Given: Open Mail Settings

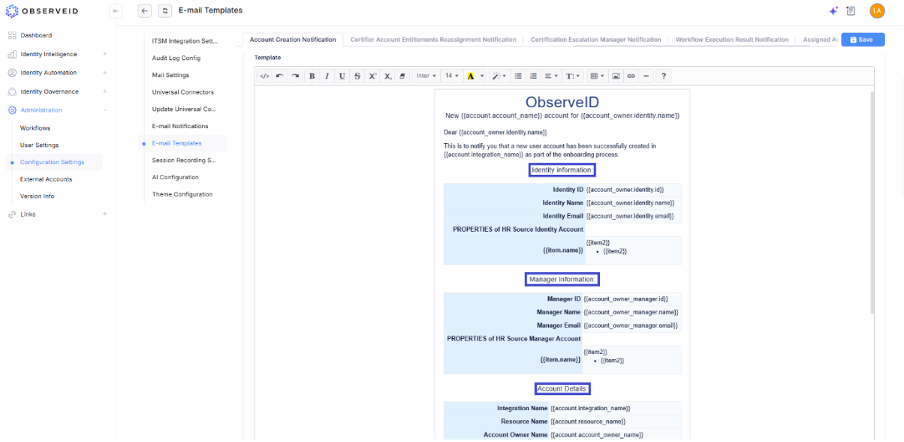Looking at the screenshot, I should (170, 75).
